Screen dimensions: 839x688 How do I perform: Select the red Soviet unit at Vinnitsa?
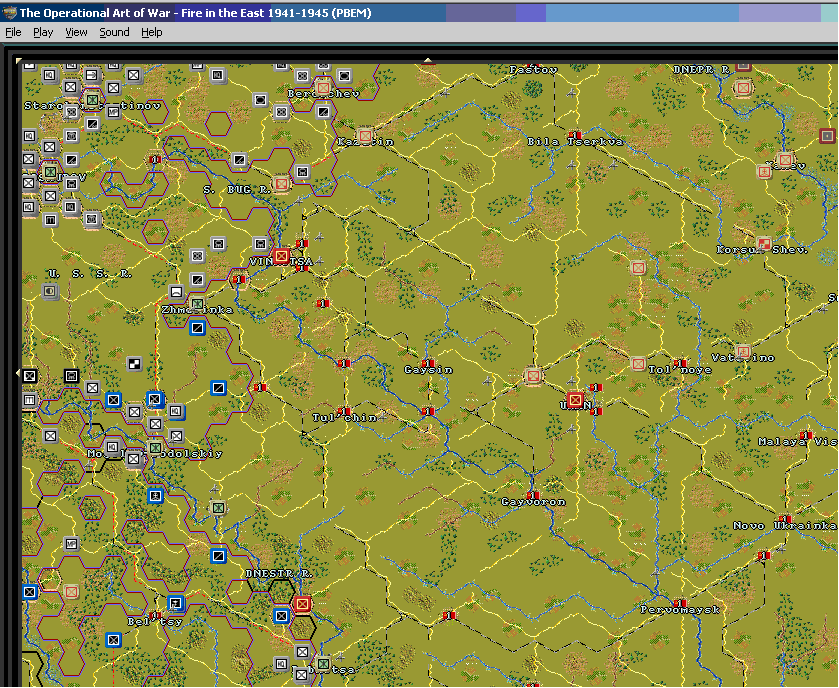[x=281, y=256]
